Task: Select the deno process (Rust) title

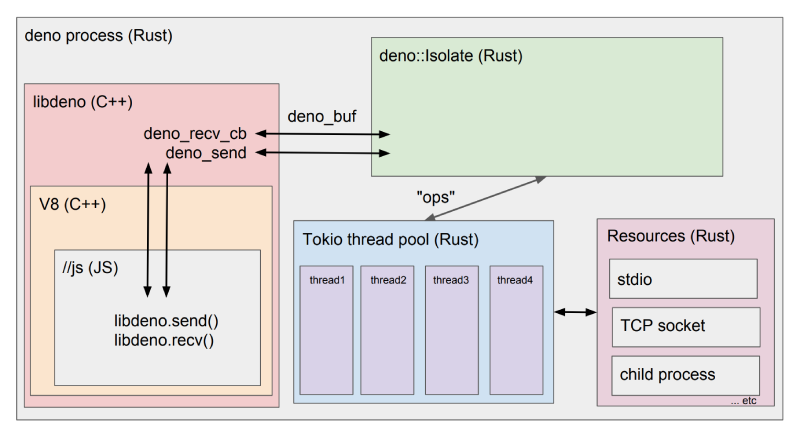Action: coord(98,36)
